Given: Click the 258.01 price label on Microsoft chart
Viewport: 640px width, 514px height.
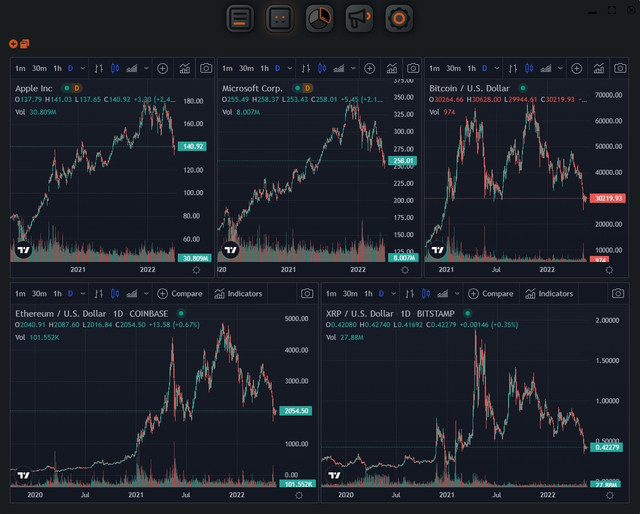Looking at the screenshot, I should point(402,161).
